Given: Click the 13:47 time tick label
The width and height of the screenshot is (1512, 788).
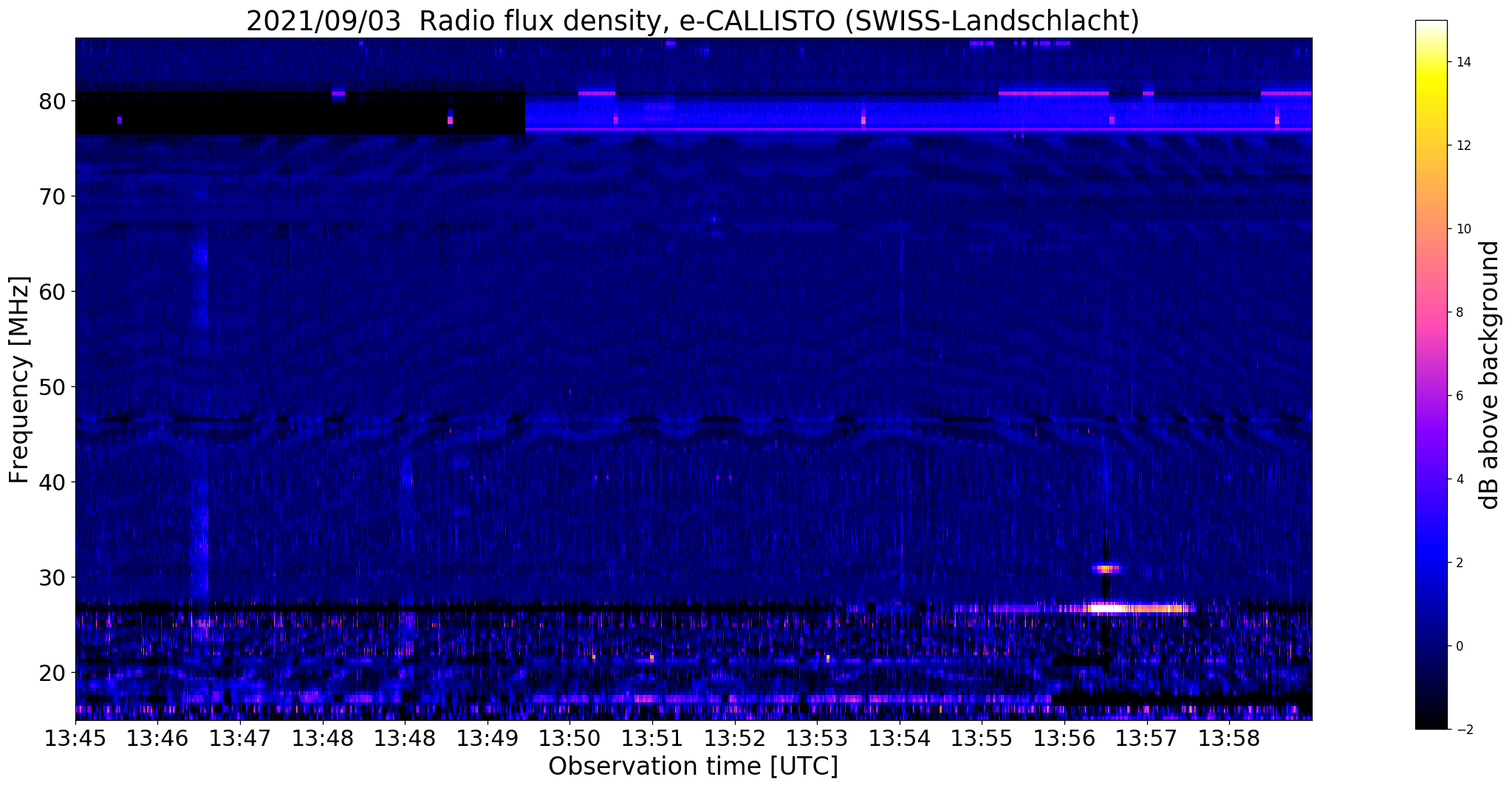Looking at the screenshot, I should pos(240,739).
